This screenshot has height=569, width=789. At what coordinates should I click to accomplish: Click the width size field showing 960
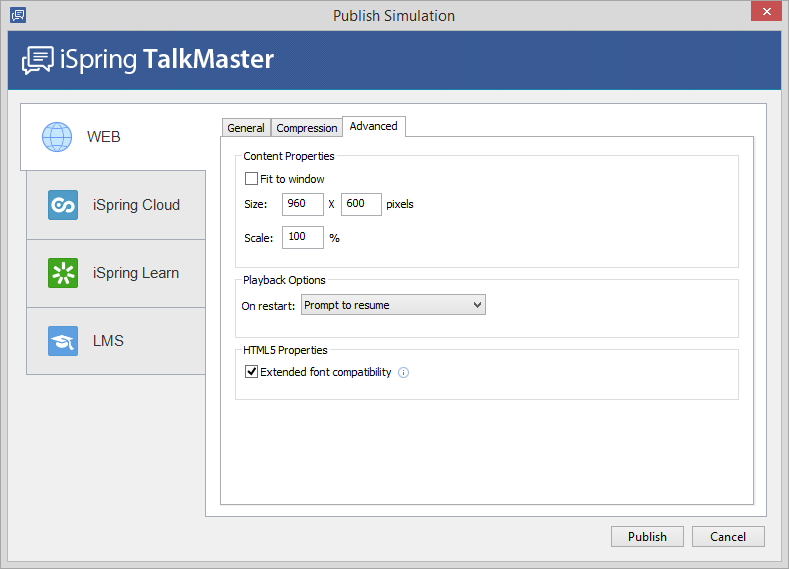302,204
